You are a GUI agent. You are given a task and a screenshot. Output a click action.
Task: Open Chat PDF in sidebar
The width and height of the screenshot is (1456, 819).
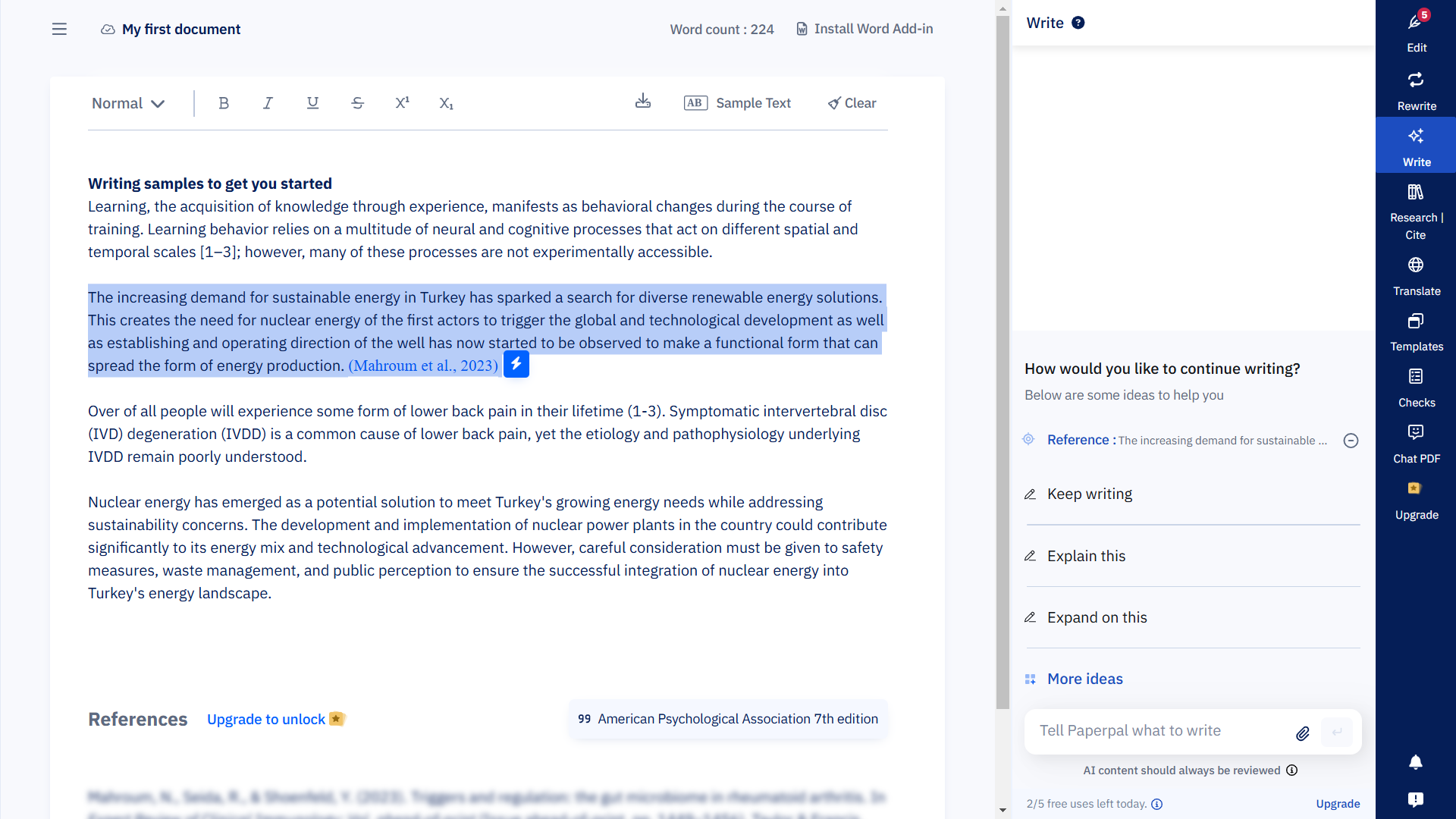click(1416, 443)
